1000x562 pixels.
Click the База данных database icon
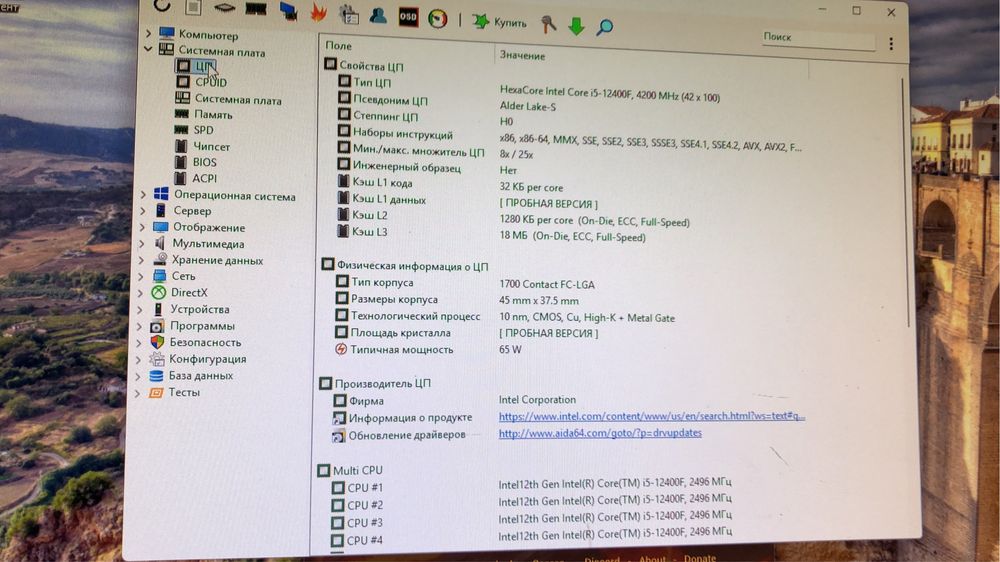click(x=156, y=376)
